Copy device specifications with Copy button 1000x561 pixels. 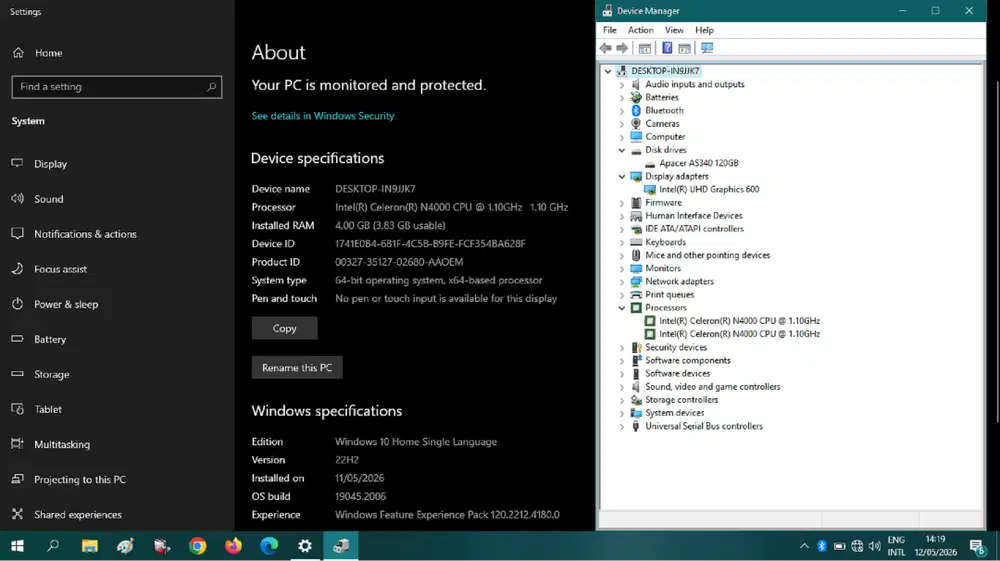tap(284, 328)
